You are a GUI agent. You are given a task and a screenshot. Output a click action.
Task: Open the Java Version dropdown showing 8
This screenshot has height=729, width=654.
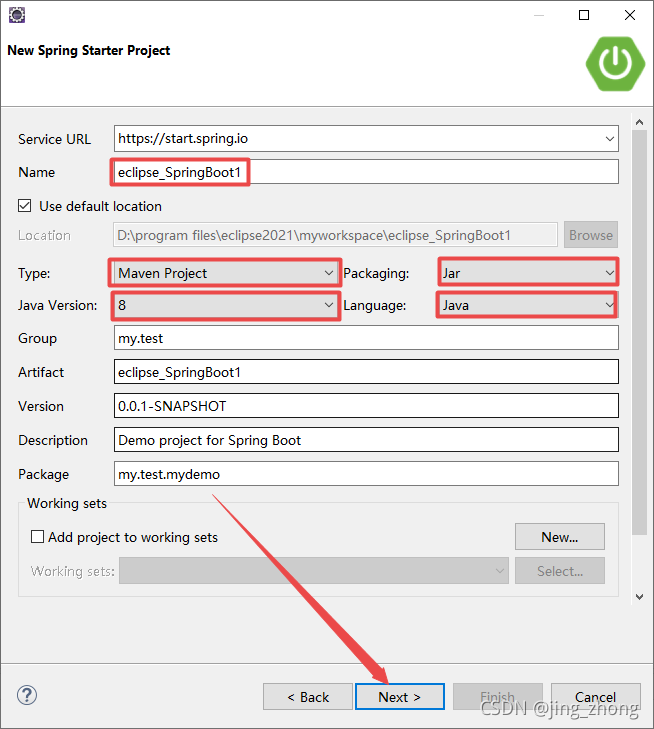[x=225, y=305]
